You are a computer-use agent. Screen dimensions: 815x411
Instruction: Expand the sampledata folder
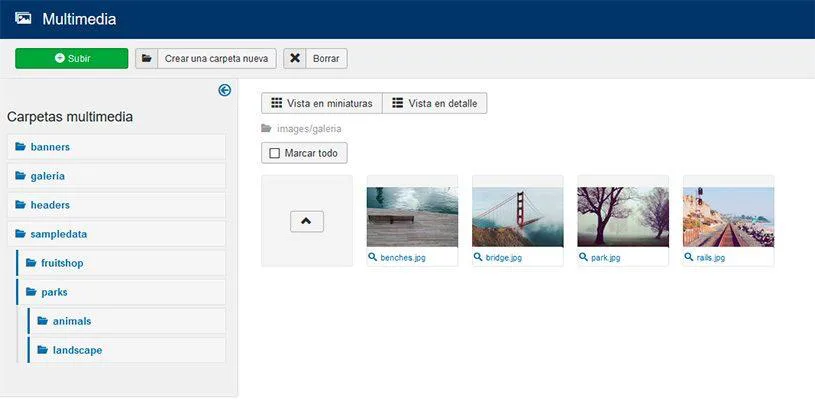click(58, 234)
